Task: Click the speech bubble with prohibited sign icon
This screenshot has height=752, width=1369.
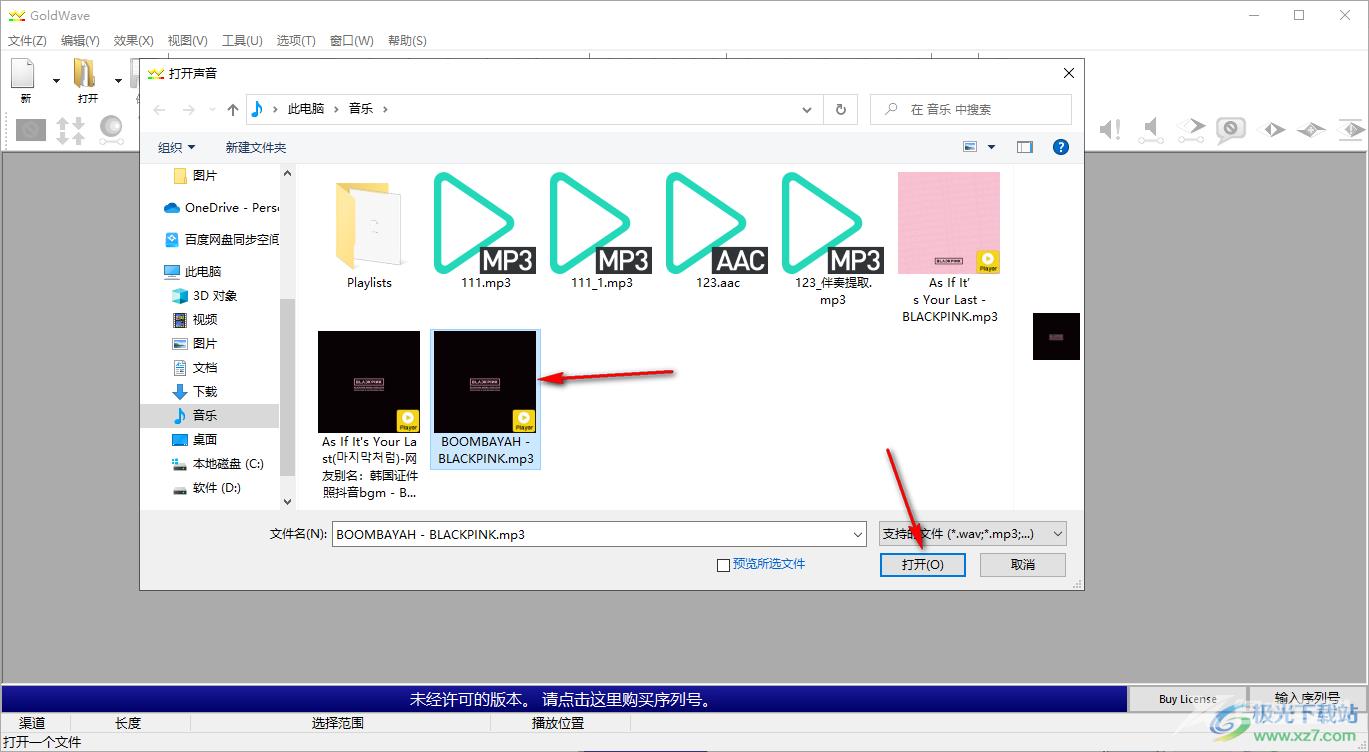Action: [x=1230, y=129]
